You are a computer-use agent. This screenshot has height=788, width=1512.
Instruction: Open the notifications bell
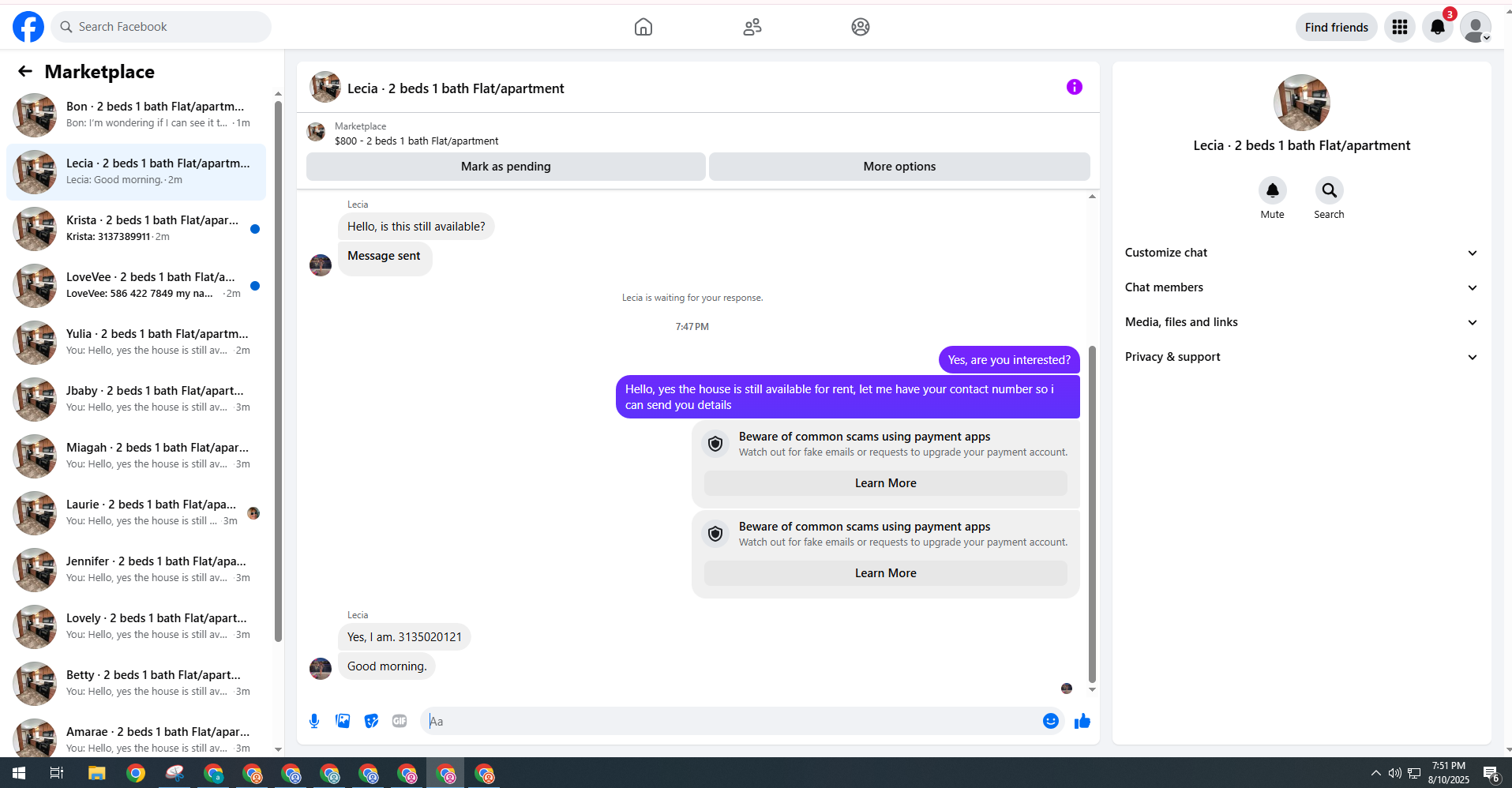(x=1438, y=27)
